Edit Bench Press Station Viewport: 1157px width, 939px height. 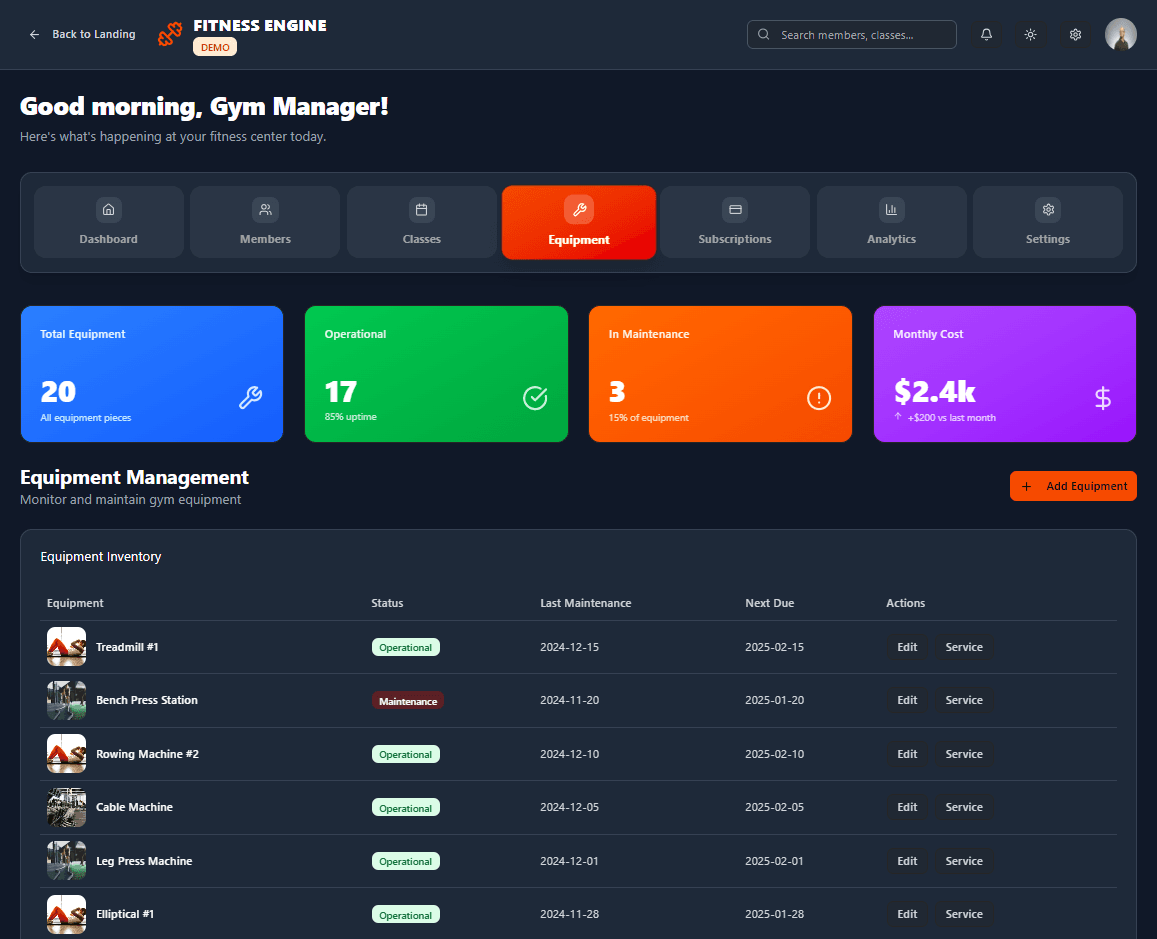coord(907,700)
